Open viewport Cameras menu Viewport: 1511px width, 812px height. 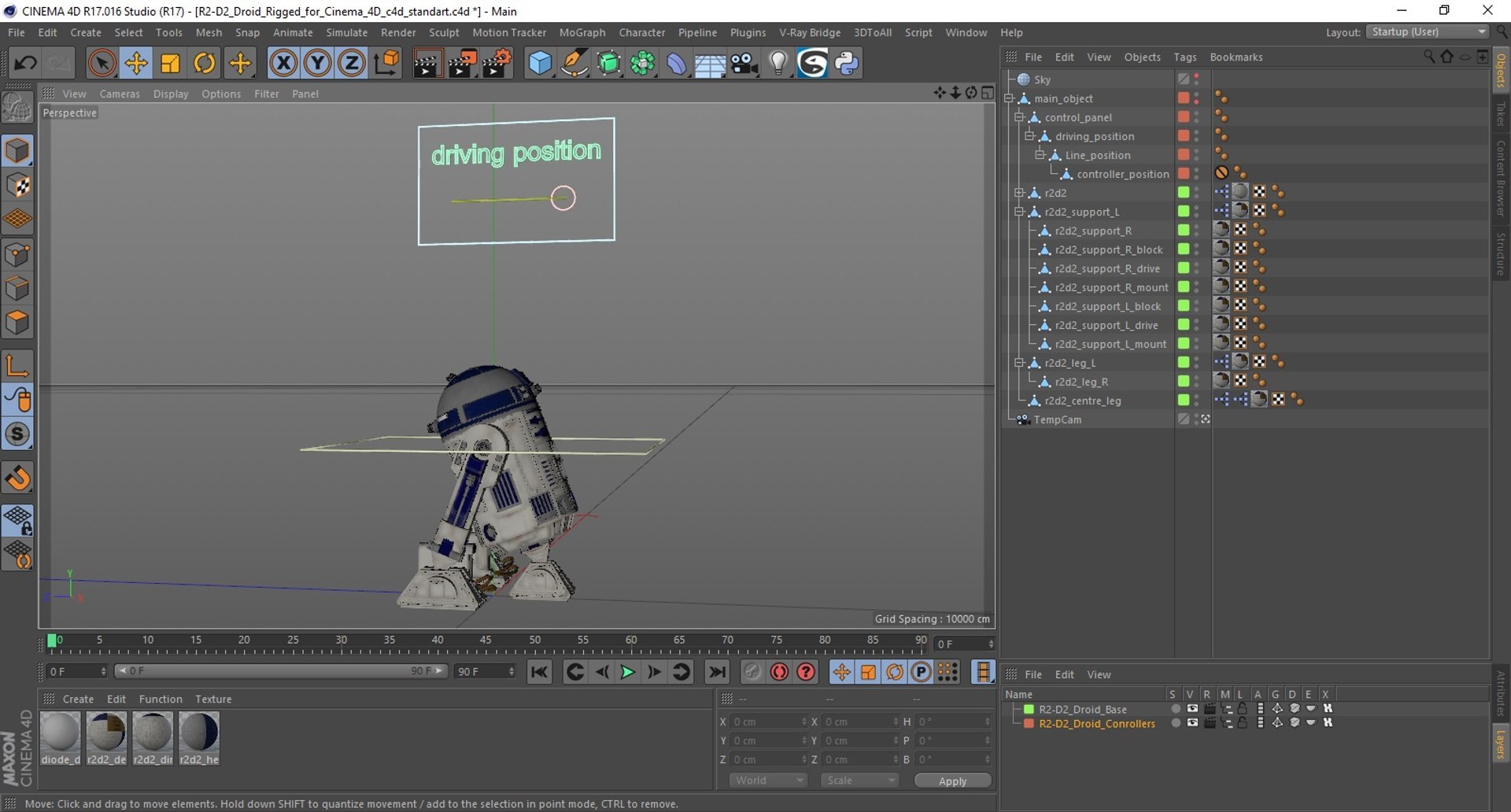(x=120, y=94)
